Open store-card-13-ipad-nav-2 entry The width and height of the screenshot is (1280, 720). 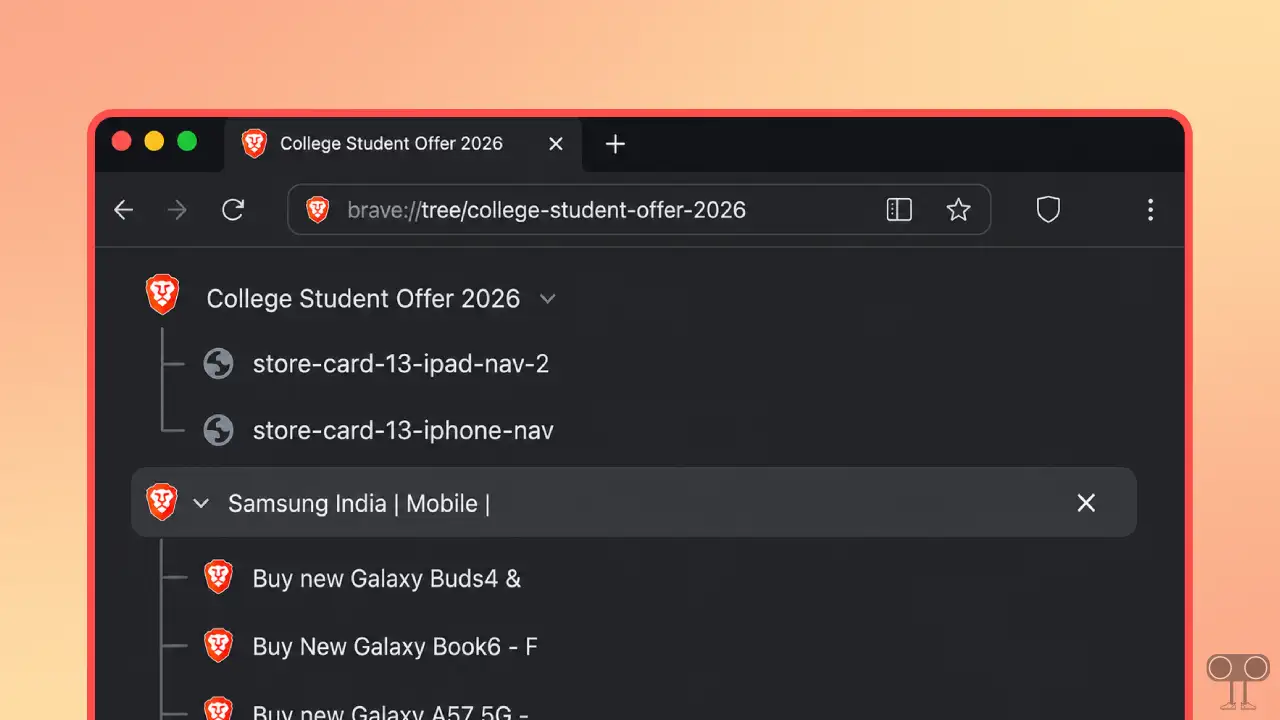[x=401, y=364]
